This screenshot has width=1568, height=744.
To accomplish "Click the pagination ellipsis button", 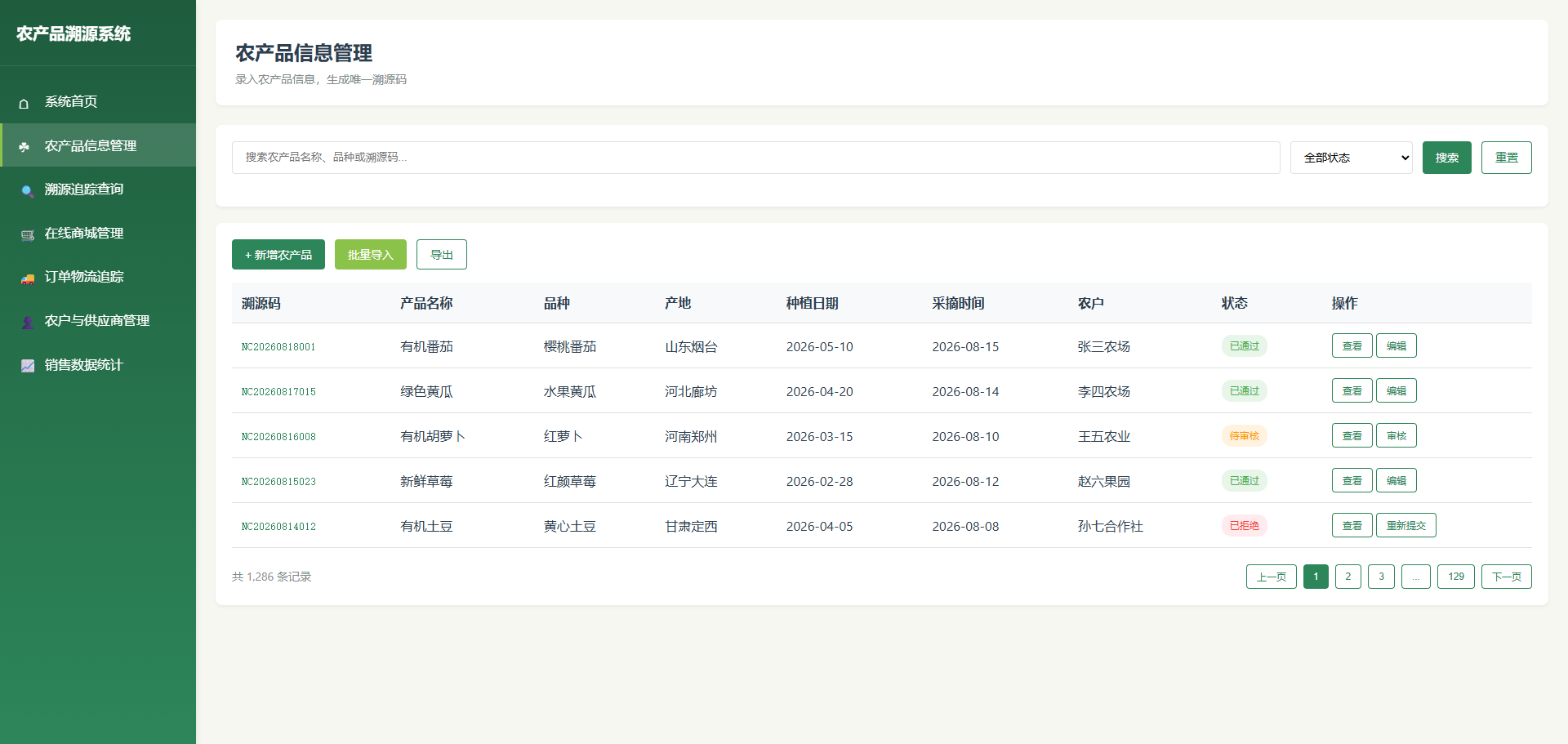I will [x=1416, y=577].
